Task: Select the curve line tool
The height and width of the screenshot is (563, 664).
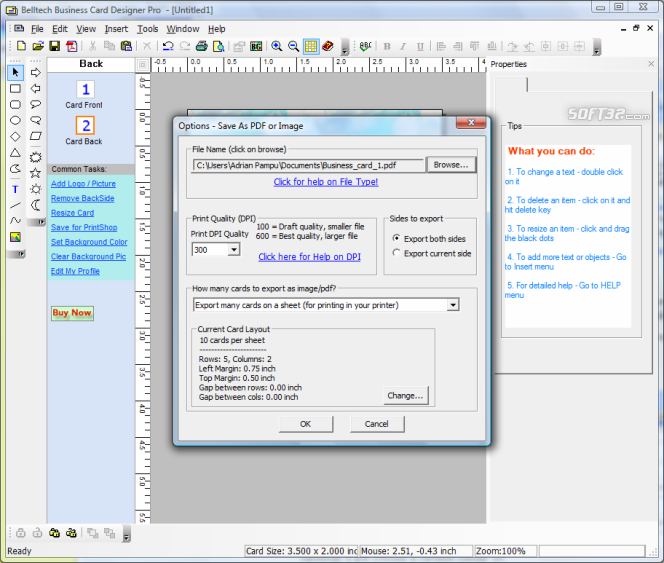Action: (x=15, y=221)
